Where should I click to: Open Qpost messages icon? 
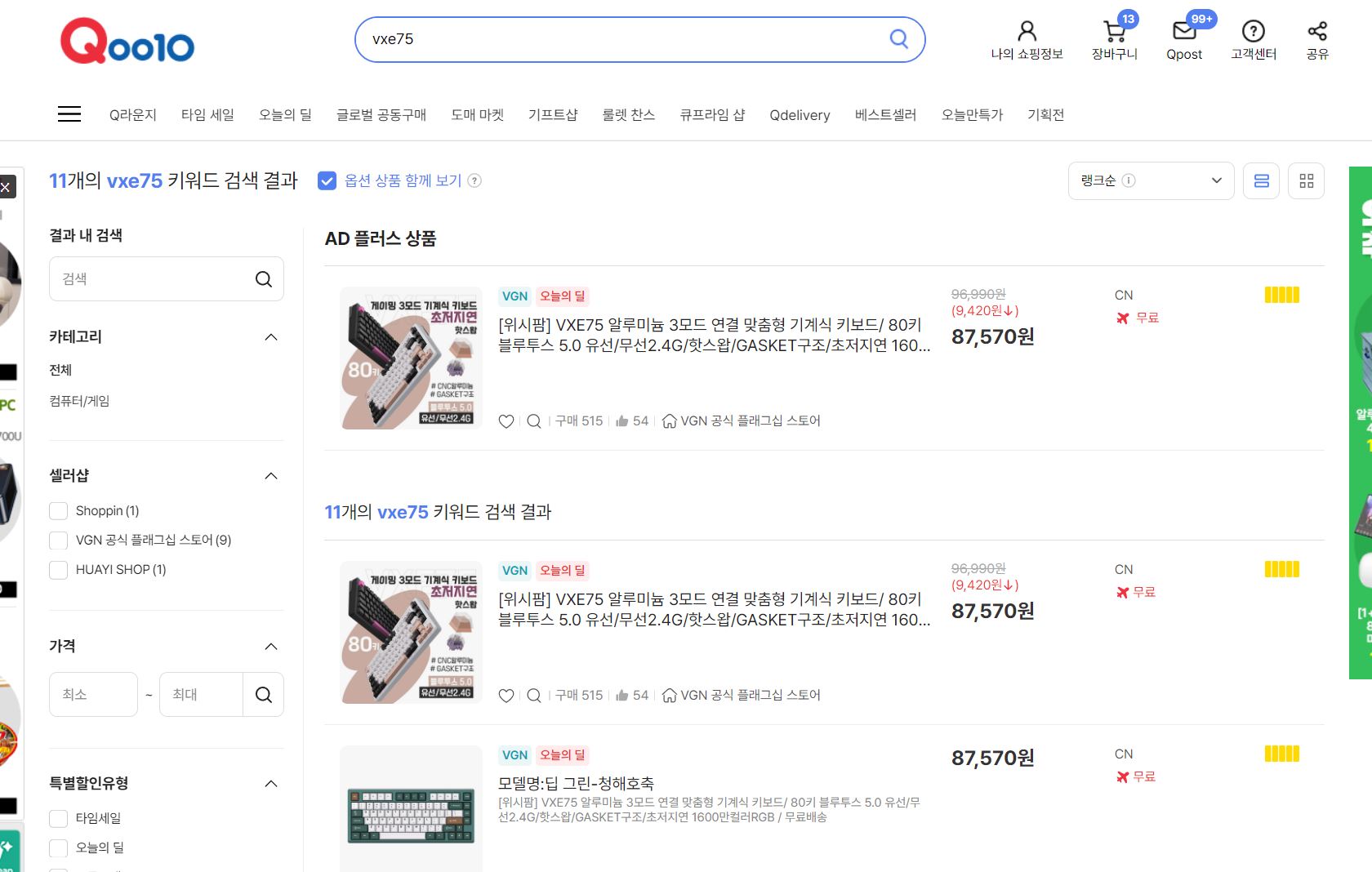click(1184, 32)
